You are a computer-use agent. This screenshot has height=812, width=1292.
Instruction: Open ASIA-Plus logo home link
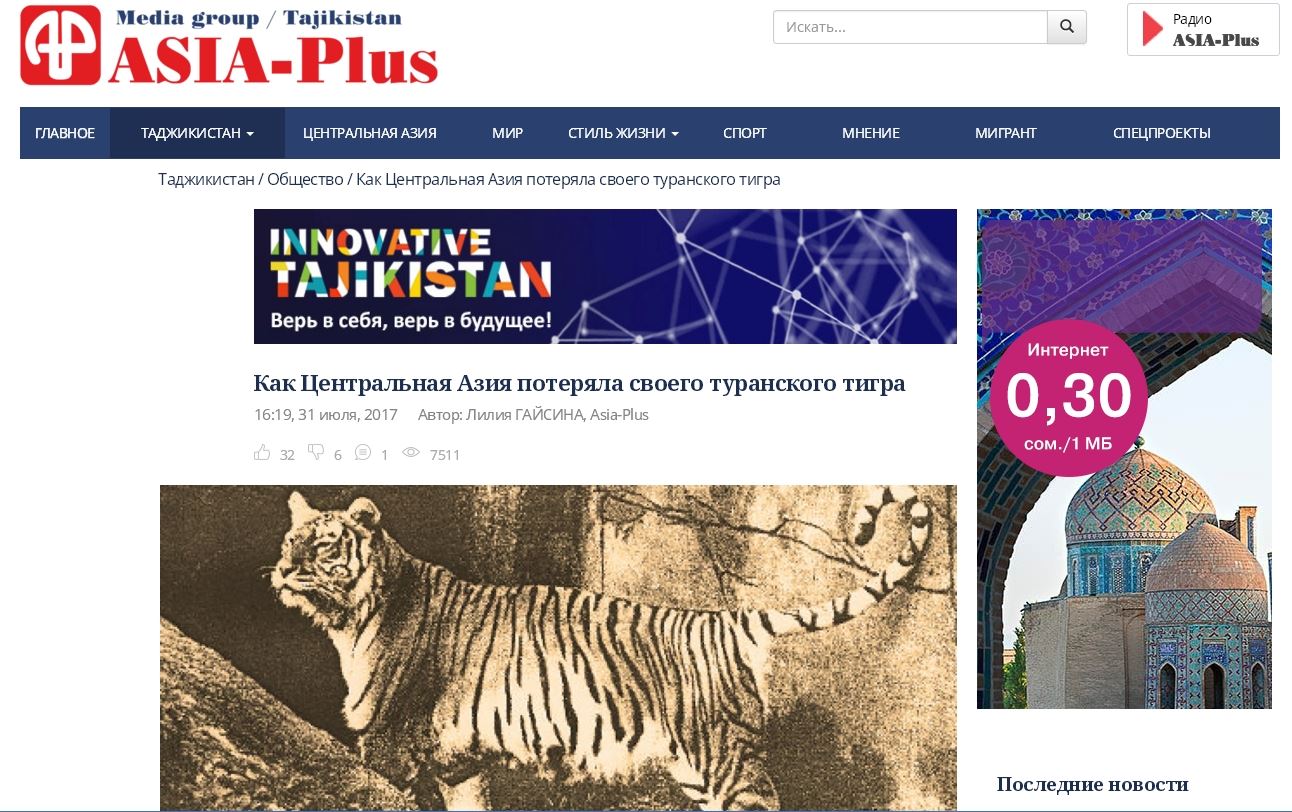(229, 45)
